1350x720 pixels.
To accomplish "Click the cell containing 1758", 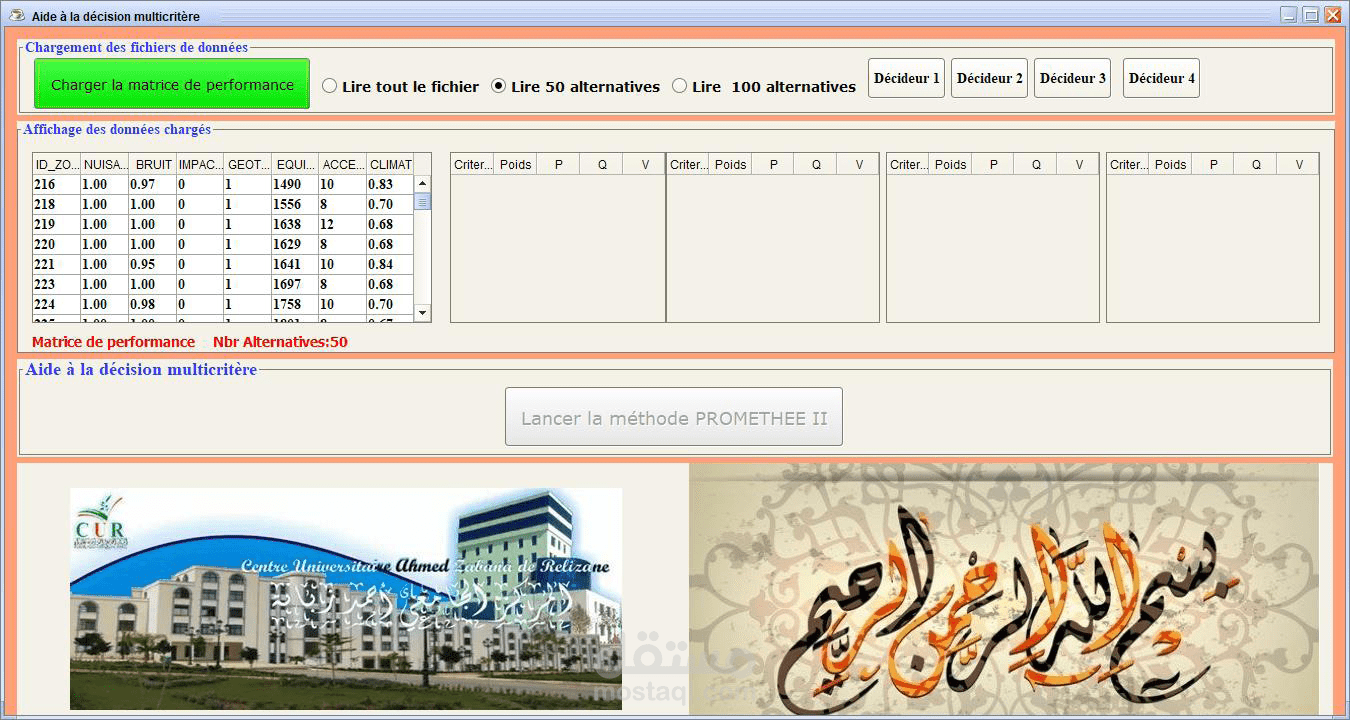I will [x=295, y=304].
